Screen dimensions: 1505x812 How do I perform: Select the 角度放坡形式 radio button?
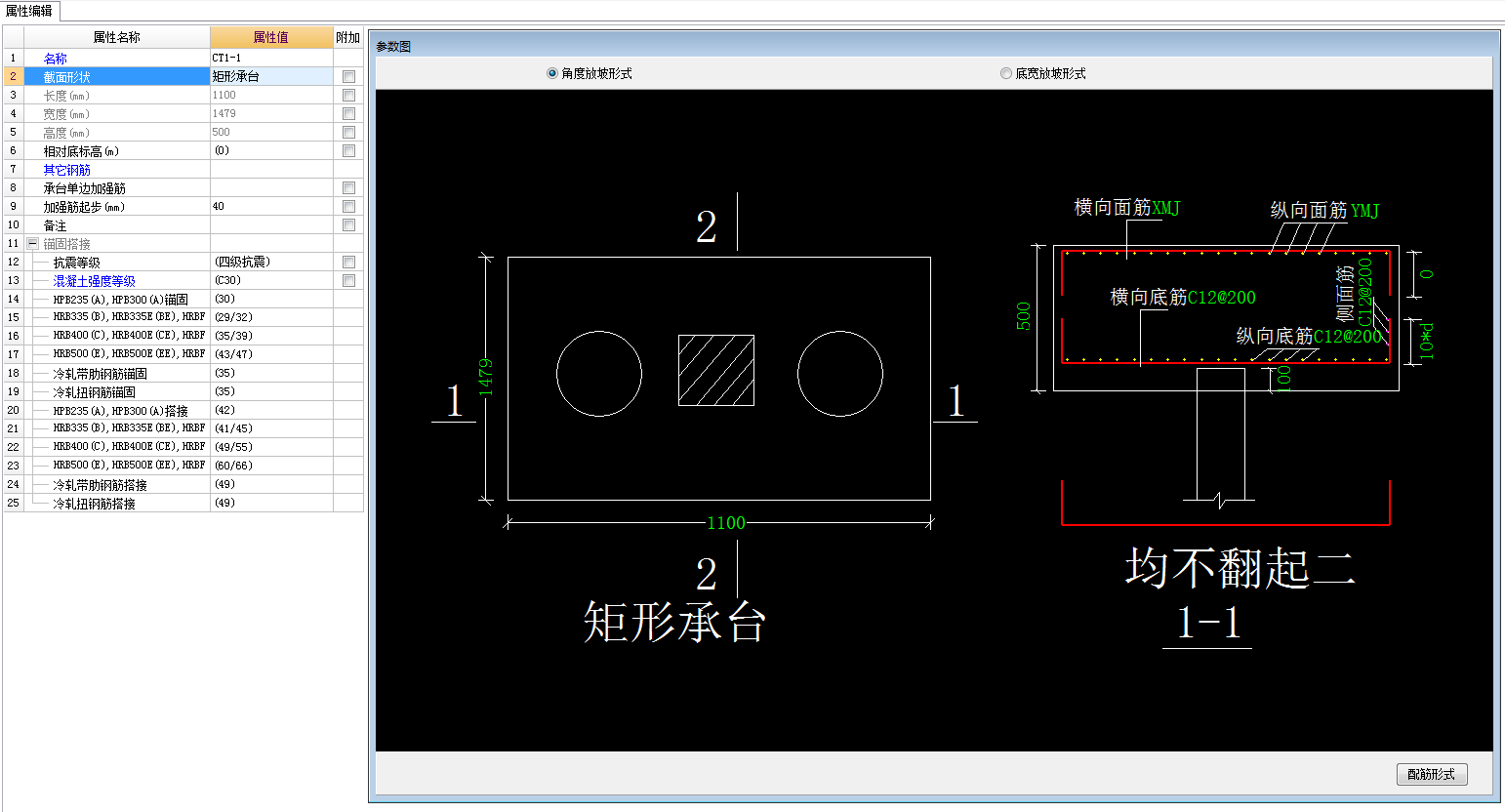click(x=552, y=73)
